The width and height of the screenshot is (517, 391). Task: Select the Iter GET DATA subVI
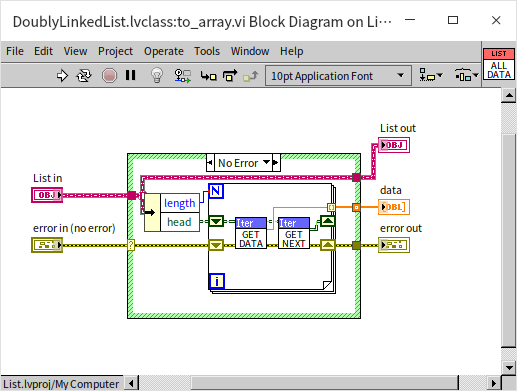251,233
